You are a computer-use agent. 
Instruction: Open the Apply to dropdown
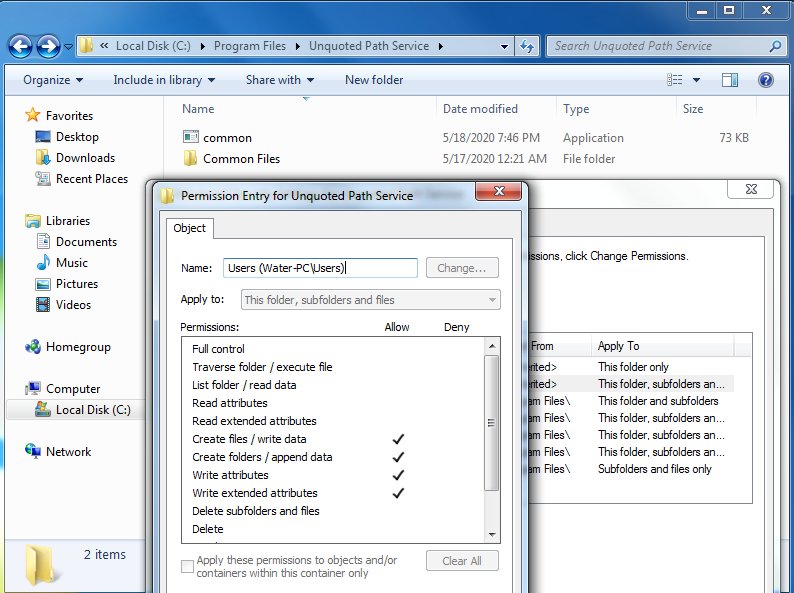371,300
